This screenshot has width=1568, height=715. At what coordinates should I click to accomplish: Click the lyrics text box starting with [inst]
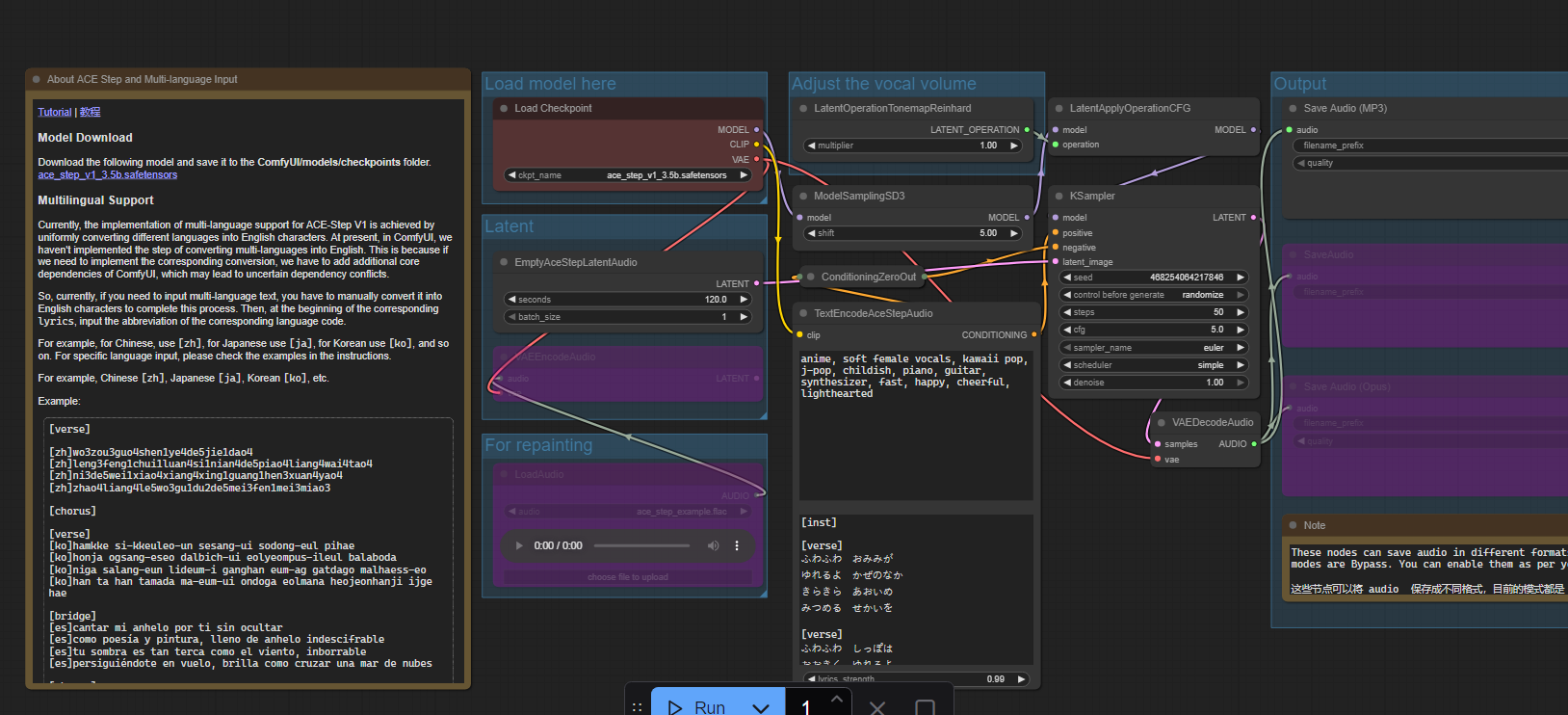[x=916, y=588]
